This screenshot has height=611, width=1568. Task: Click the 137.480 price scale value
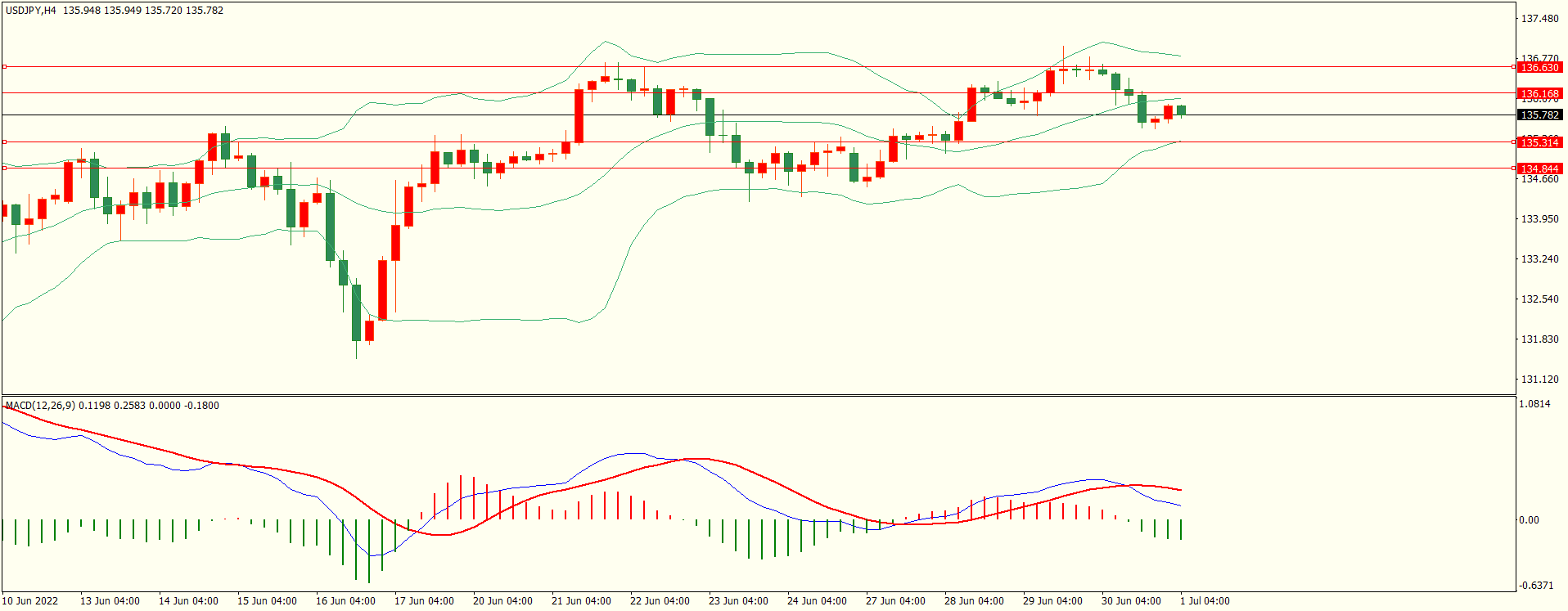[x=1539, y=19]
